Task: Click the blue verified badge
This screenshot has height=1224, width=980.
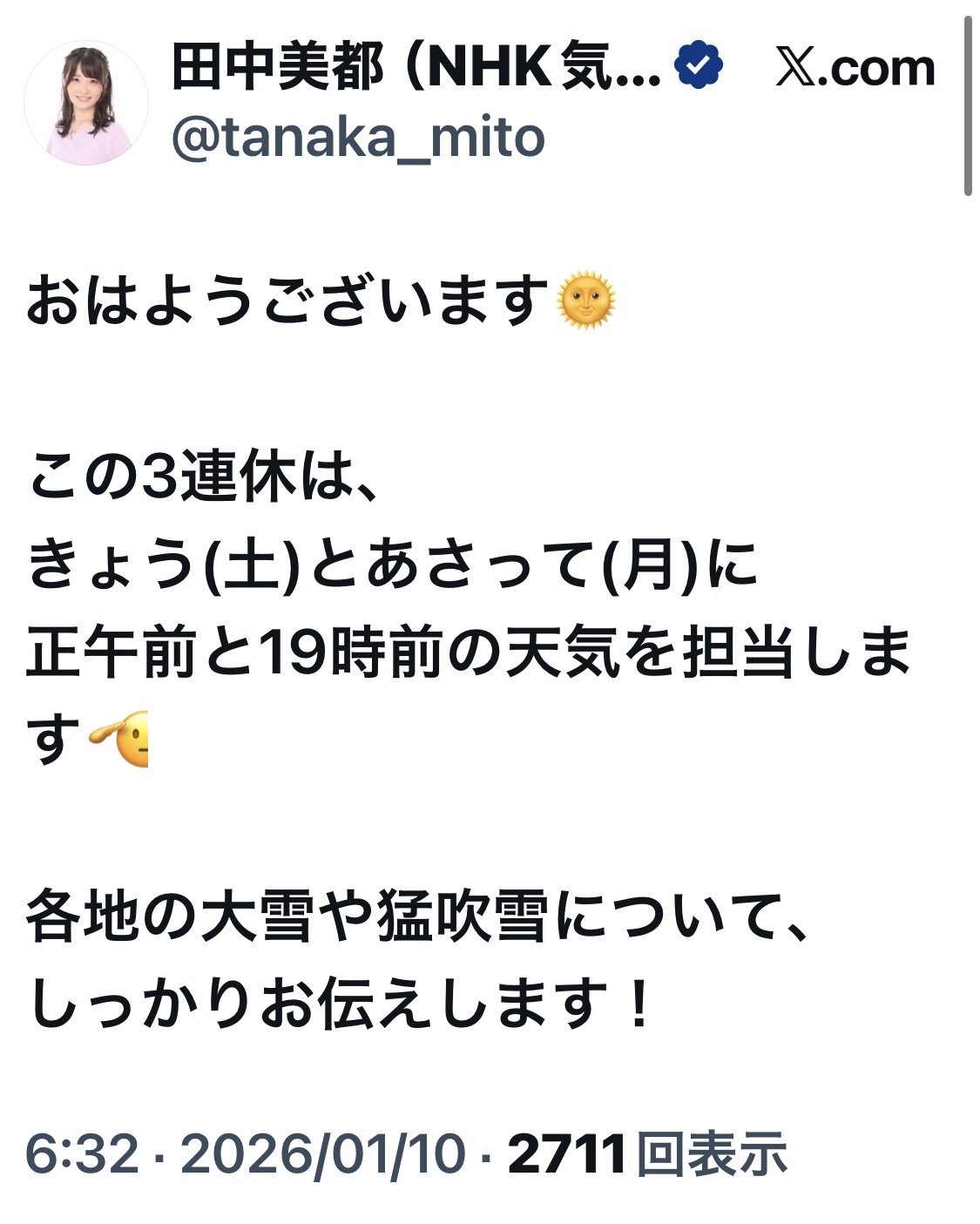Action: tap(700, 67)
